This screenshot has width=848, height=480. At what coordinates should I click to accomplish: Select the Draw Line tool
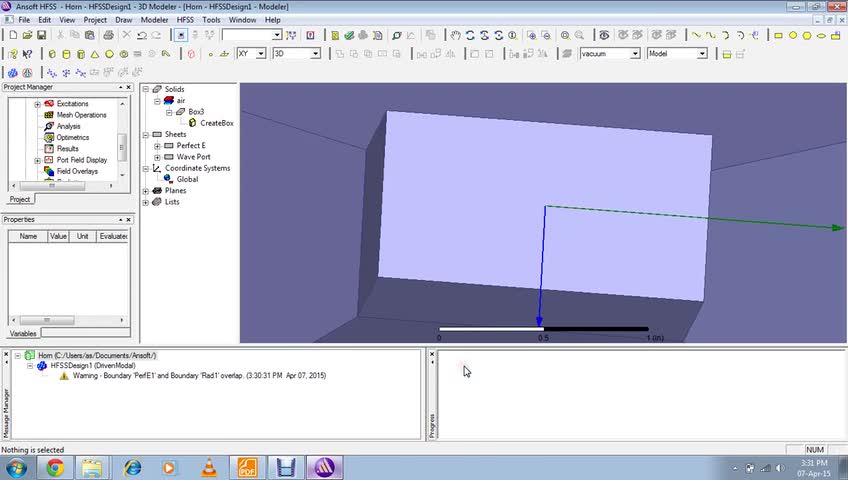point(696,35)
